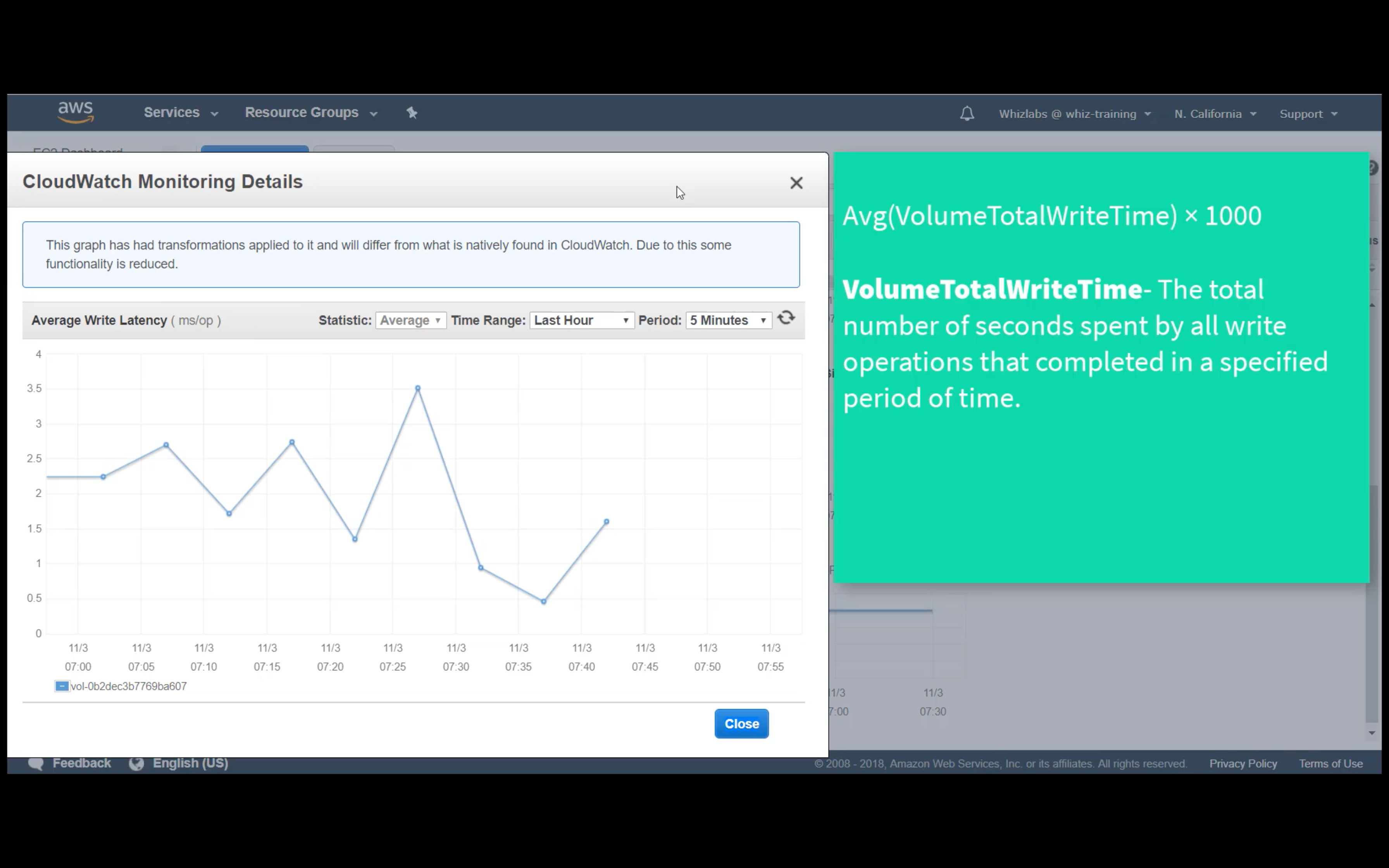Open the notifications bell icon
This screenshot has height=868, width=1389.
coord(967,114)
